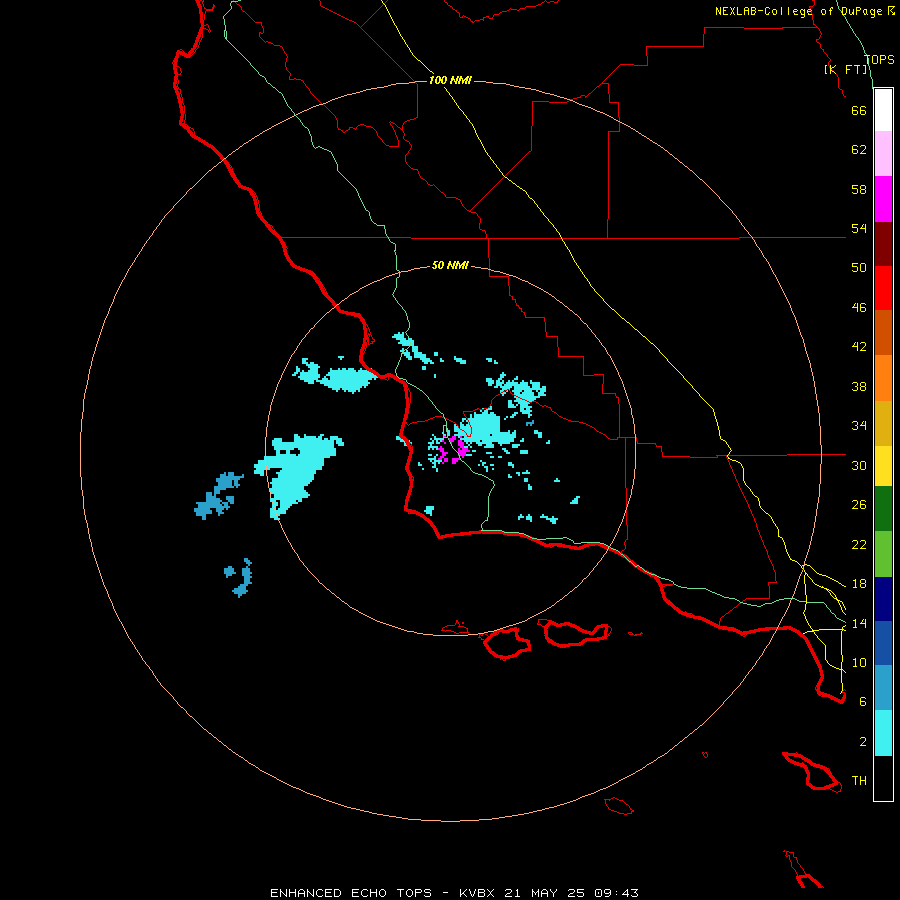
Task: Click the '34' legend value
Action: pyautogui.click(x=859, y=426)
